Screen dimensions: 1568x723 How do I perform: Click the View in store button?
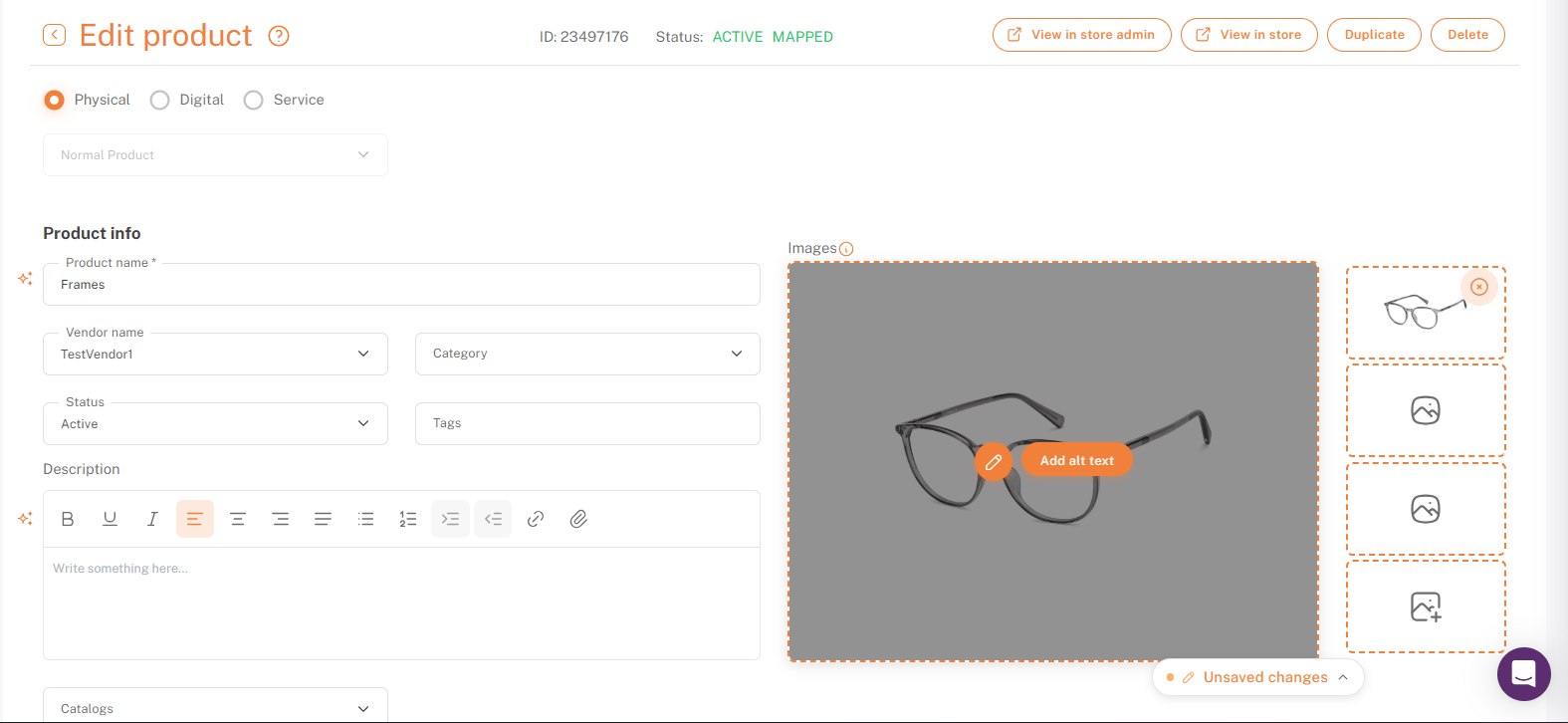[1249, 35]
